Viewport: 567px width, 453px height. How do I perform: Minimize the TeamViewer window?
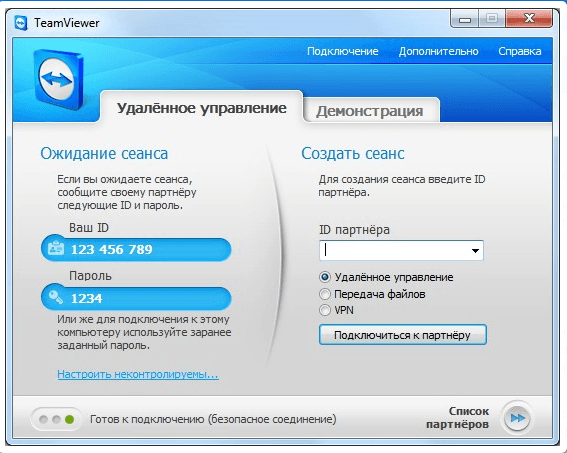[x=465, y=19]
